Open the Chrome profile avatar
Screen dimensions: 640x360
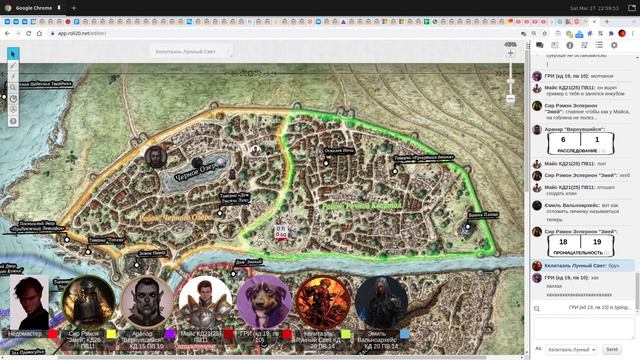622,33
